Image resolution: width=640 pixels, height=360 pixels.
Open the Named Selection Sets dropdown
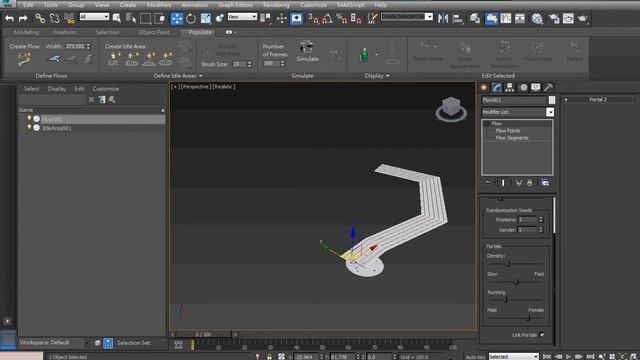point(407,17)
